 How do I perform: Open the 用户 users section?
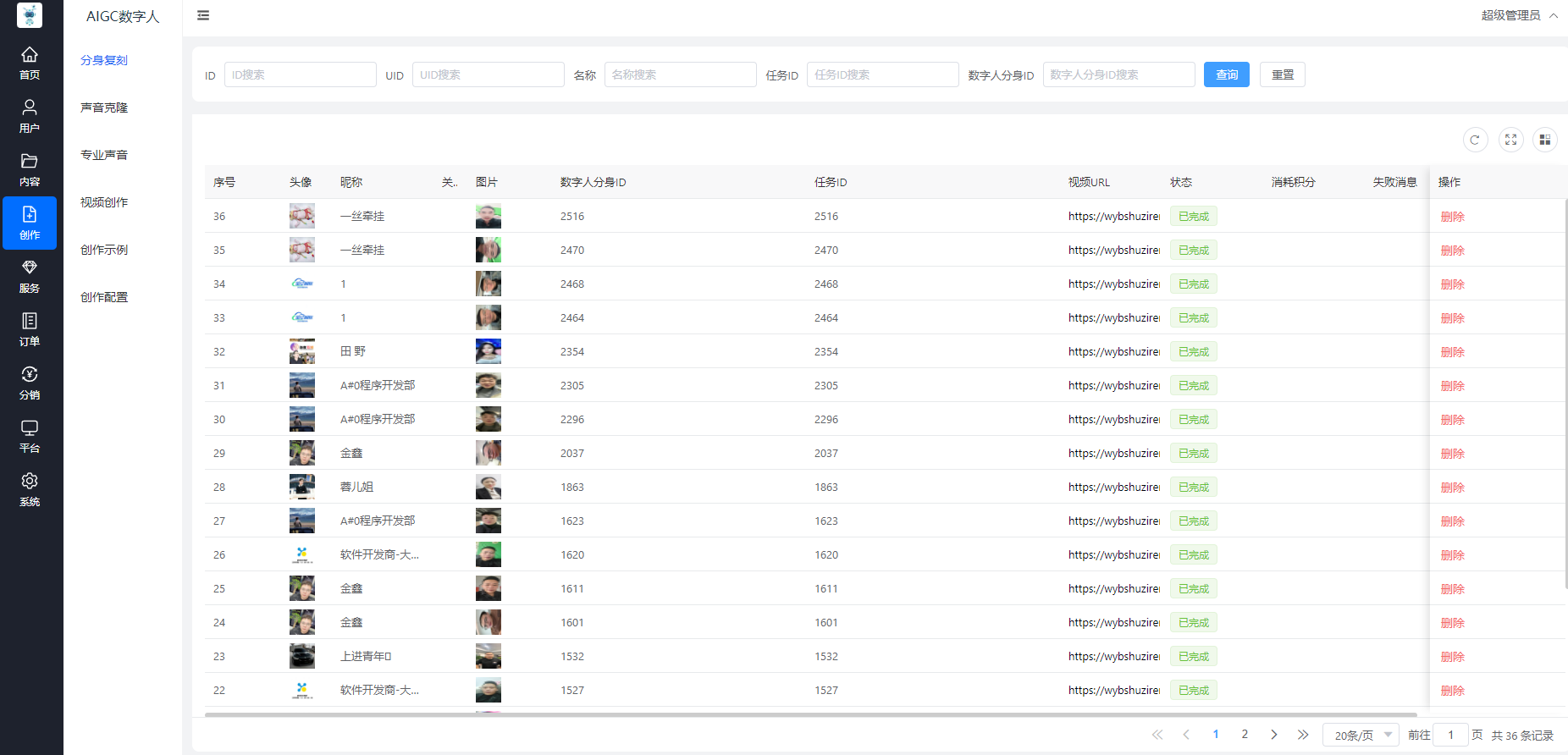point(30,116)
